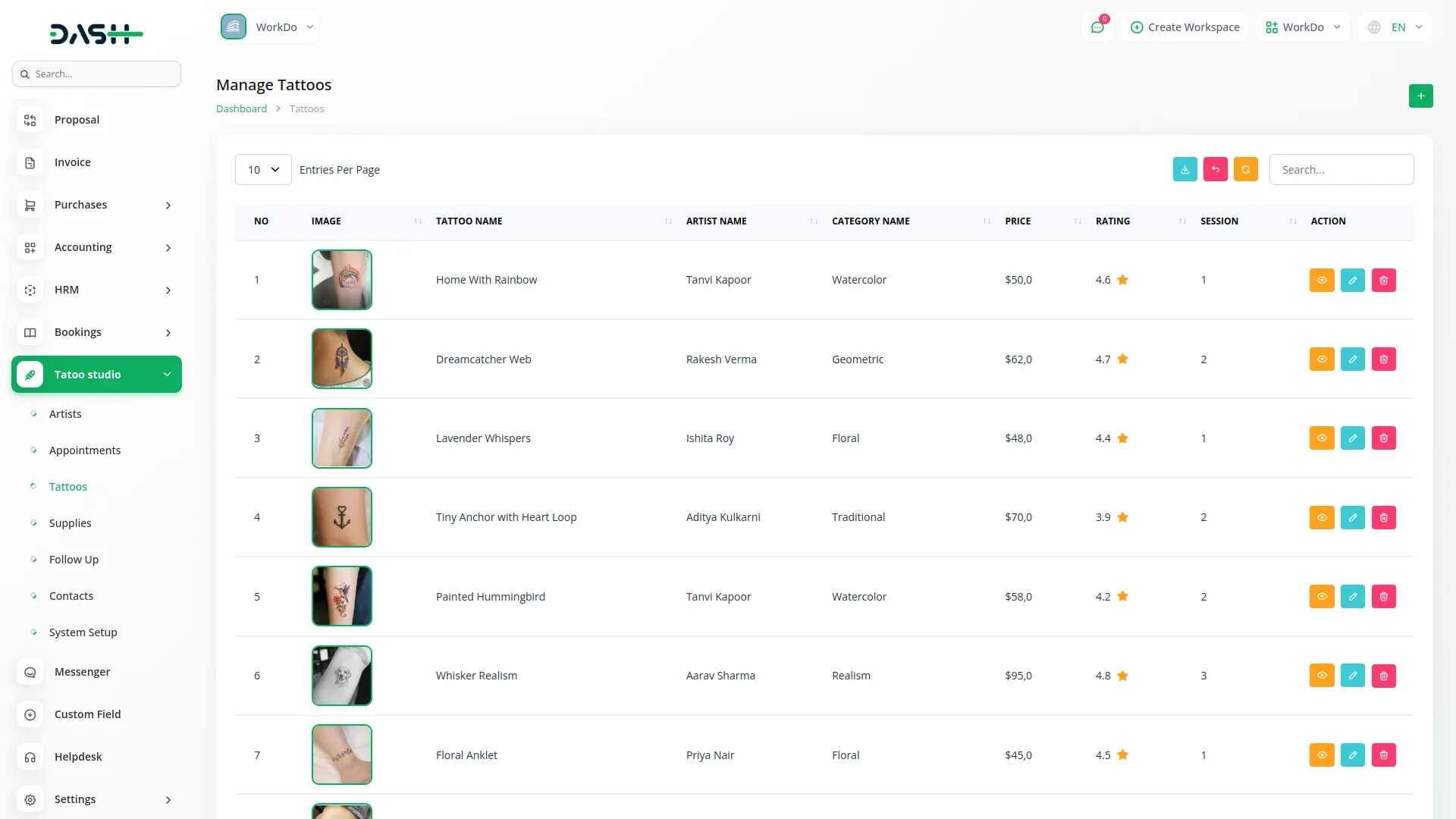The image size is (1456, 819).
Task: Click the pink reset filter icon
Action: point(1215,169)
